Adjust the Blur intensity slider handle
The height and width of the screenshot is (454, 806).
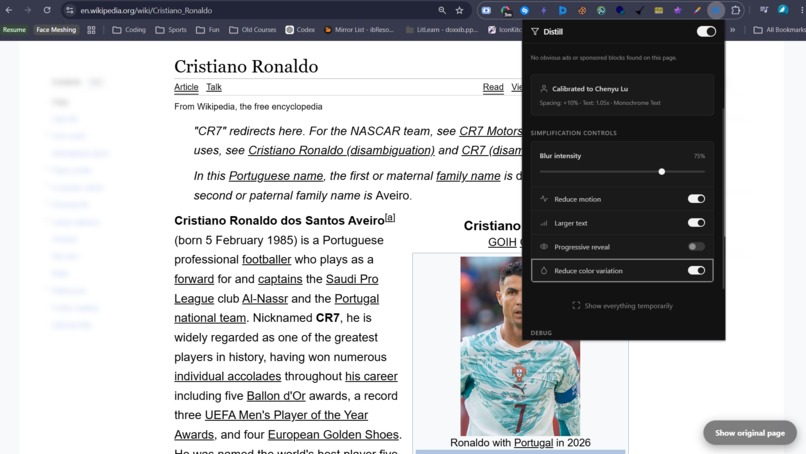662,171
